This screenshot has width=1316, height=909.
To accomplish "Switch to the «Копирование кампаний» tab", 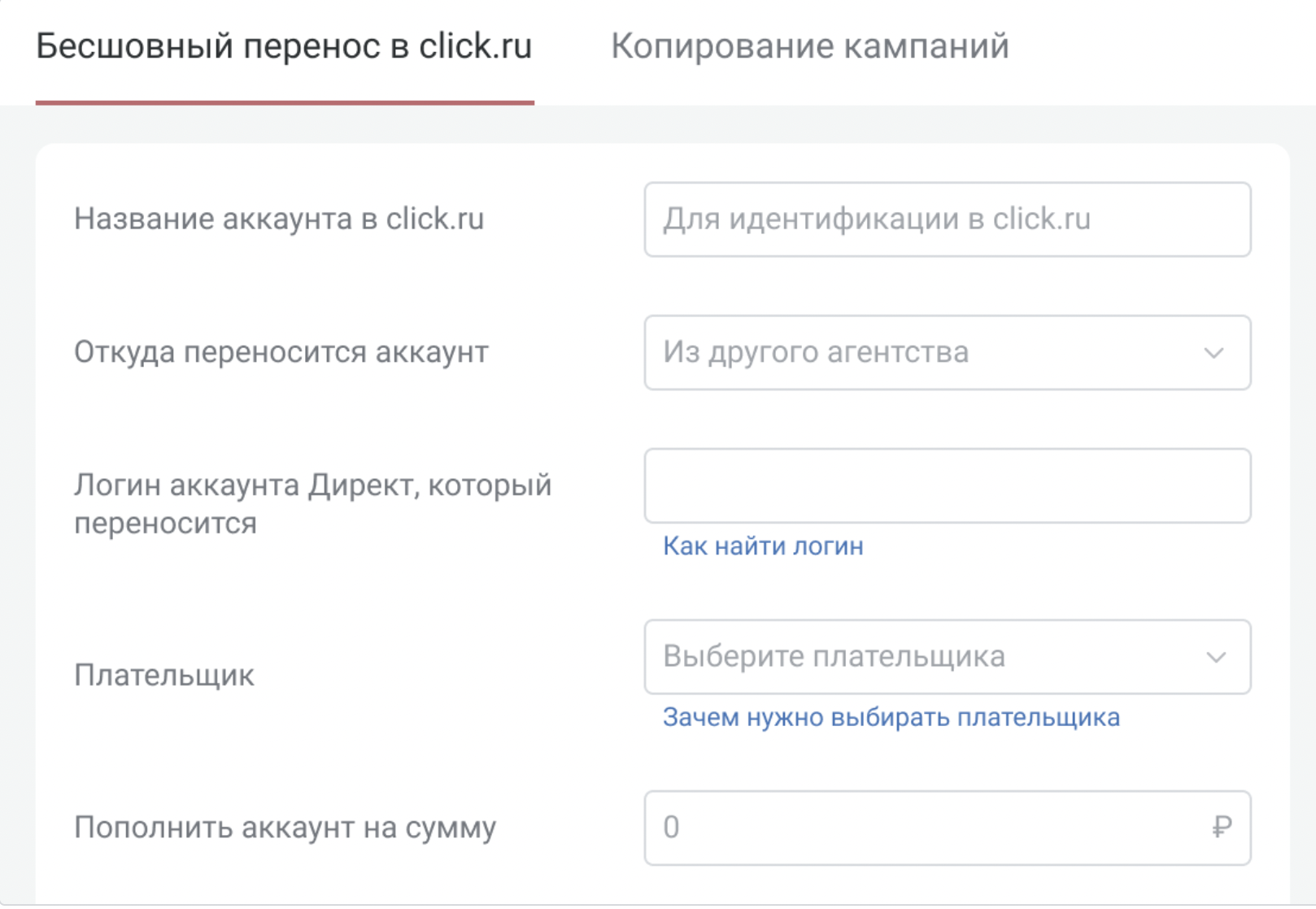I will [810, 46].
